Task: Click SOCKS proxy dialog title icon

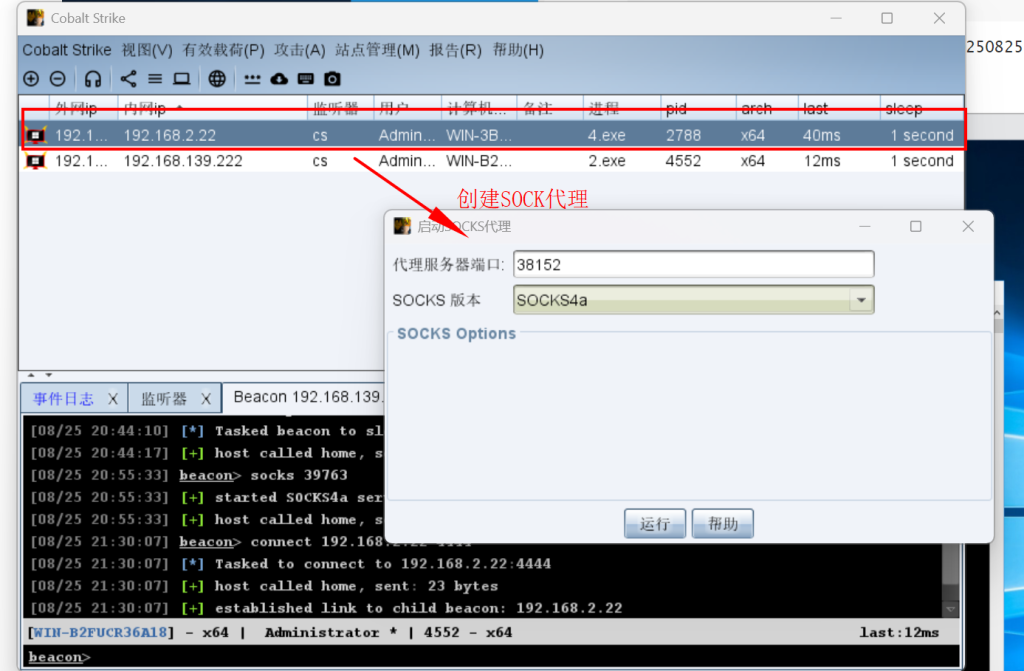Action: (x=402, y=226)
